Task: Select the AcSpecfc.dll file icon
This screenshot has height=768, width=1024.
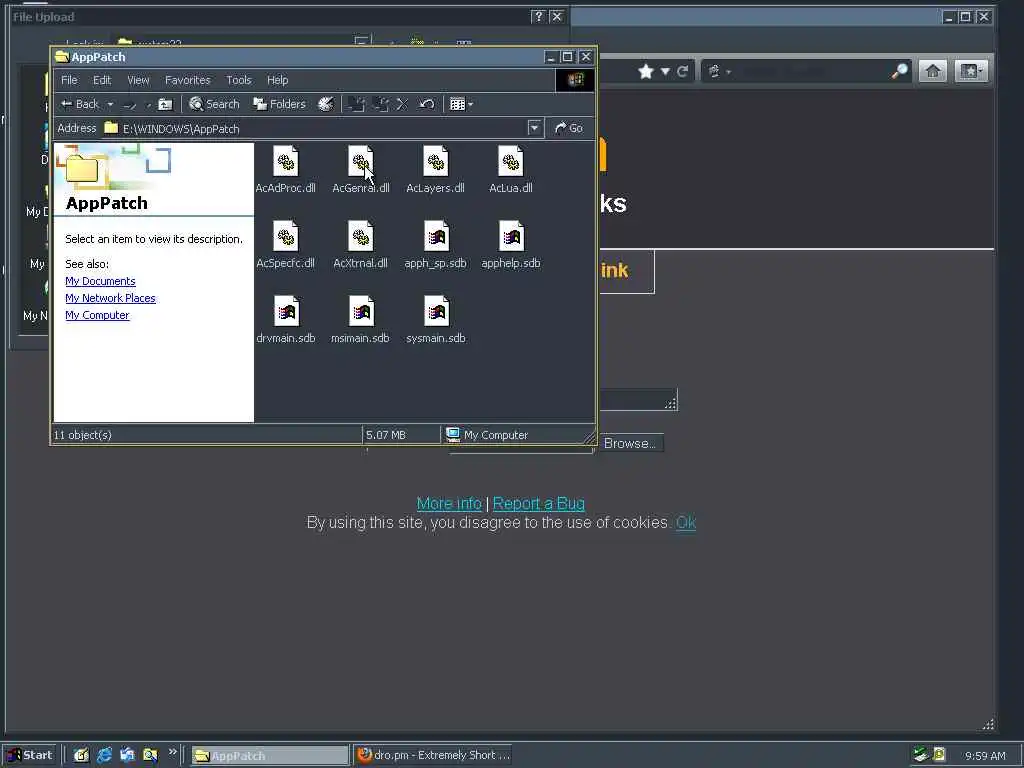Action: pos(285,236)
